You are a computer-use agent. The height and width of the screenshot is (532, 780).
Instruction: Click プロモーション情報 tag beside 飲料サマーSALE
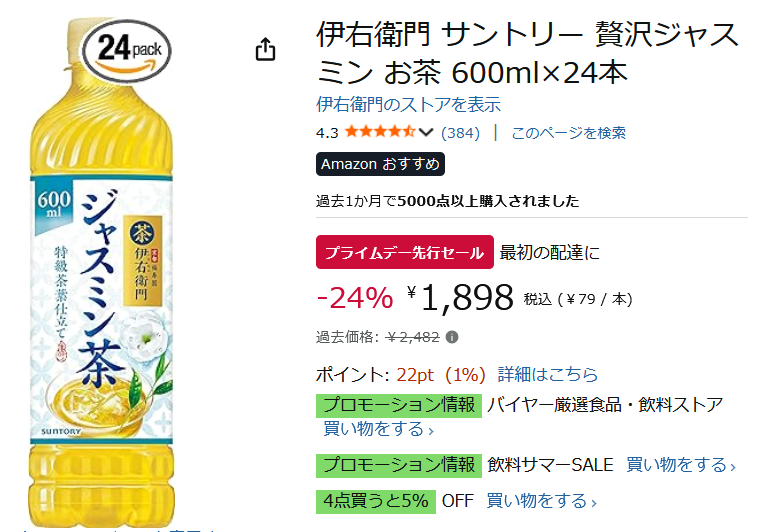click(398, 465)
